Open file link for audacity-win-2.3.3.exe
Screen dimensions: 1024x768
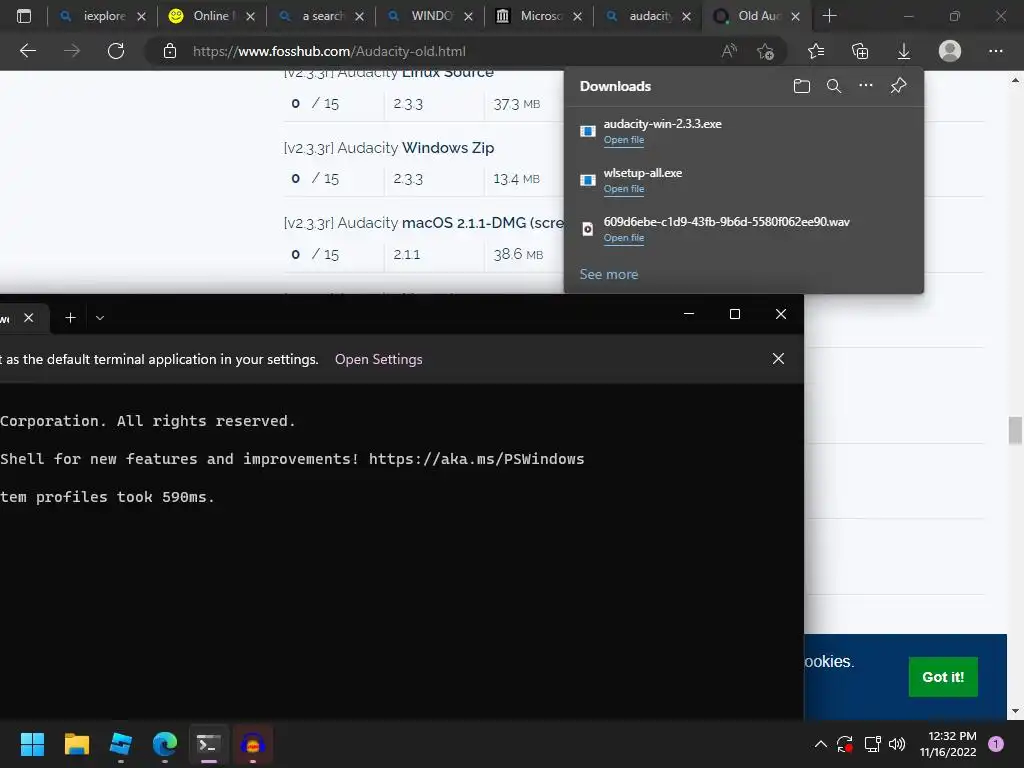pyautogui.click(x=624, y=140)
